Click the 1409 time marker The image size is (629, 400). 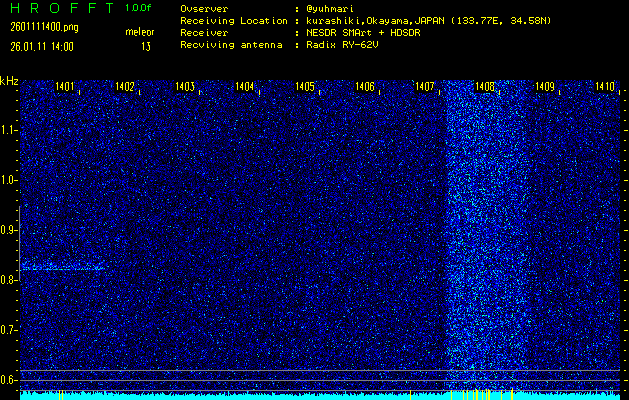(545, 86)
